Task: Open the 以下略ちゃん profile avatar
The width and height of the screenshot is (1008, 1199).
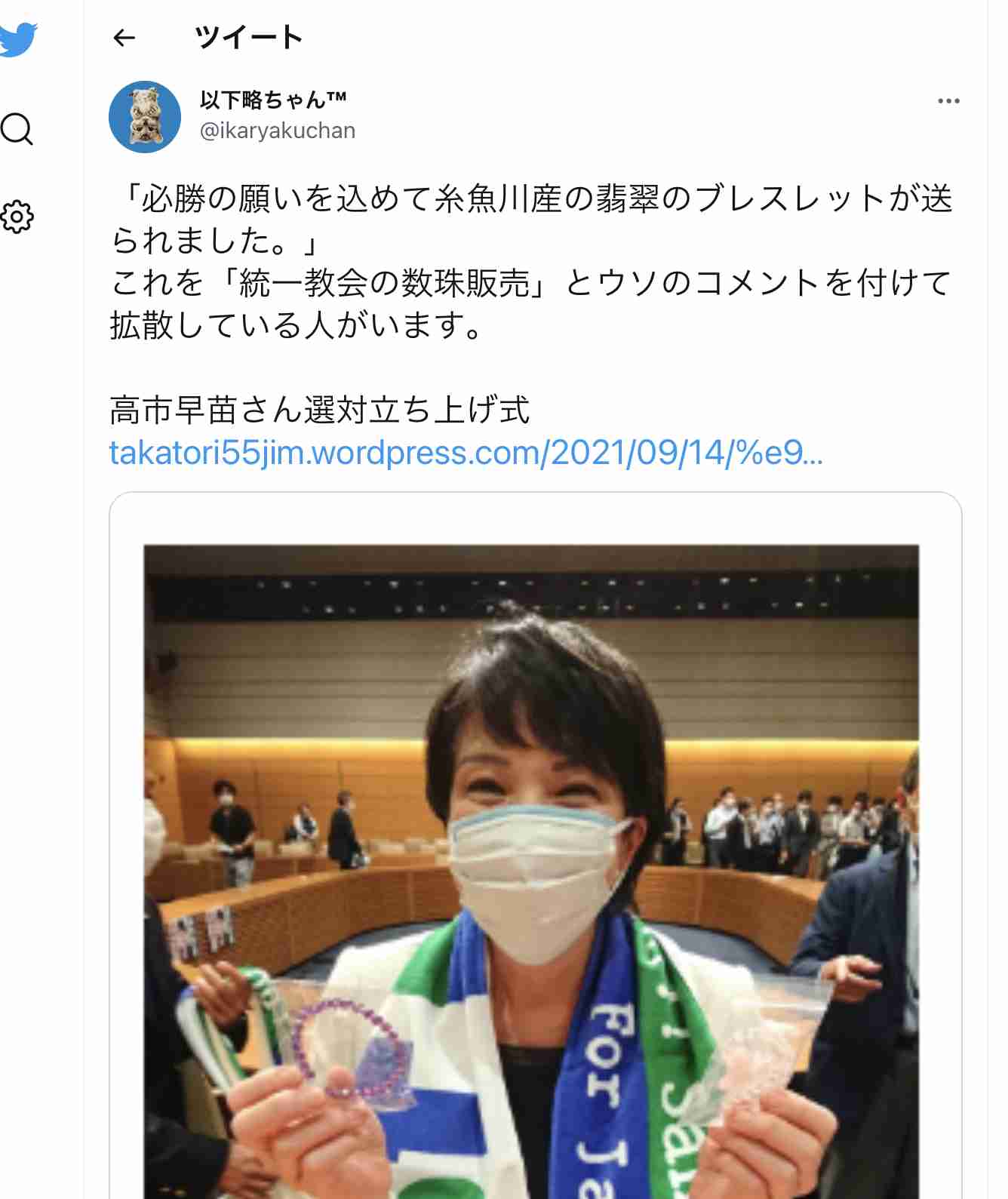Action: pyautogui.click(x=145, y=117)
